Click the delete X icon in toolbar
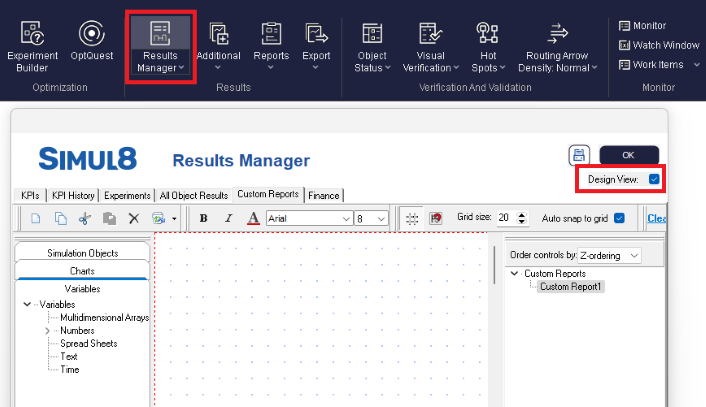 tap(133, 217)
